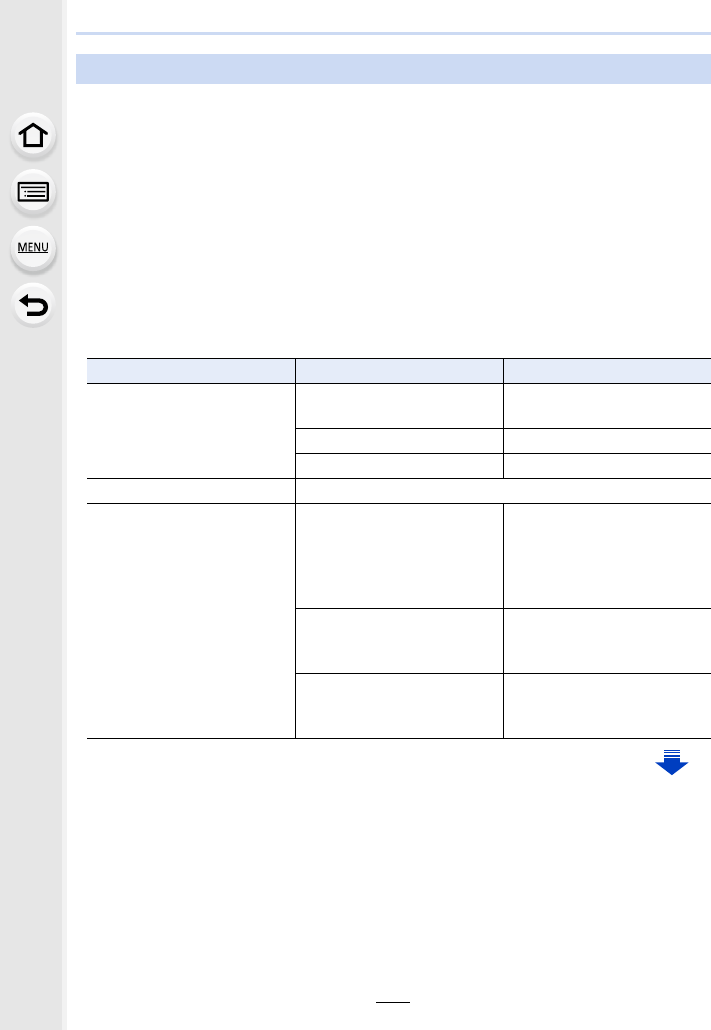Open the table of contents list icon
The width and height of the screenshot is (711, 1030).
[33, 192]
